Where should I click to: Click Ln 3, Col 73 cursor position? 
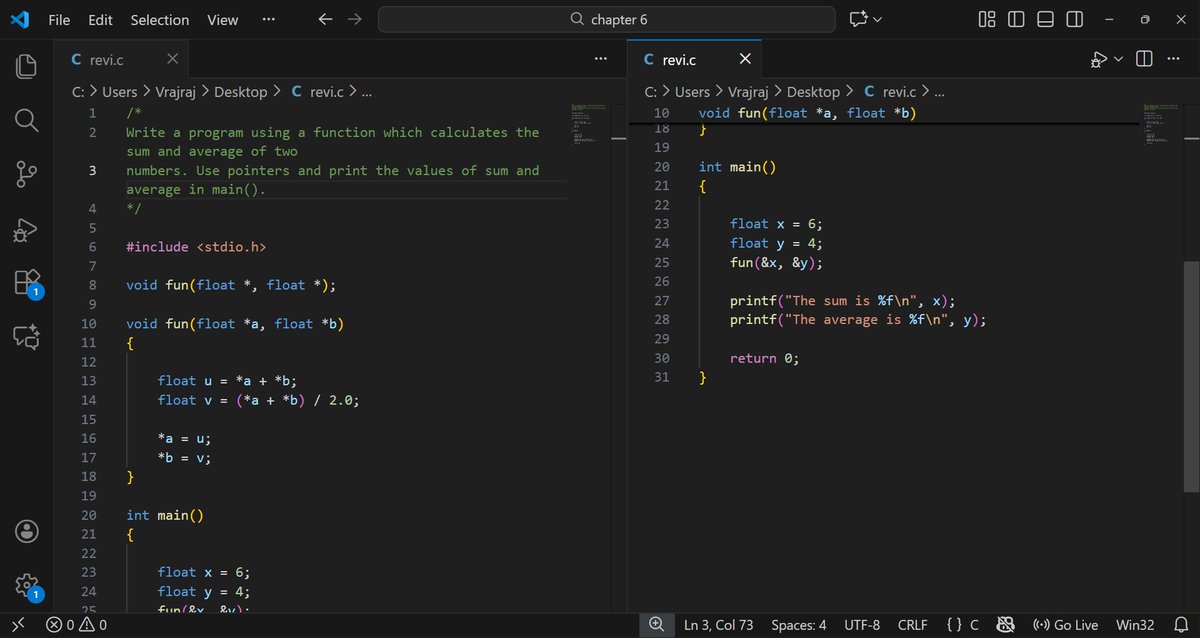point(718,625)
